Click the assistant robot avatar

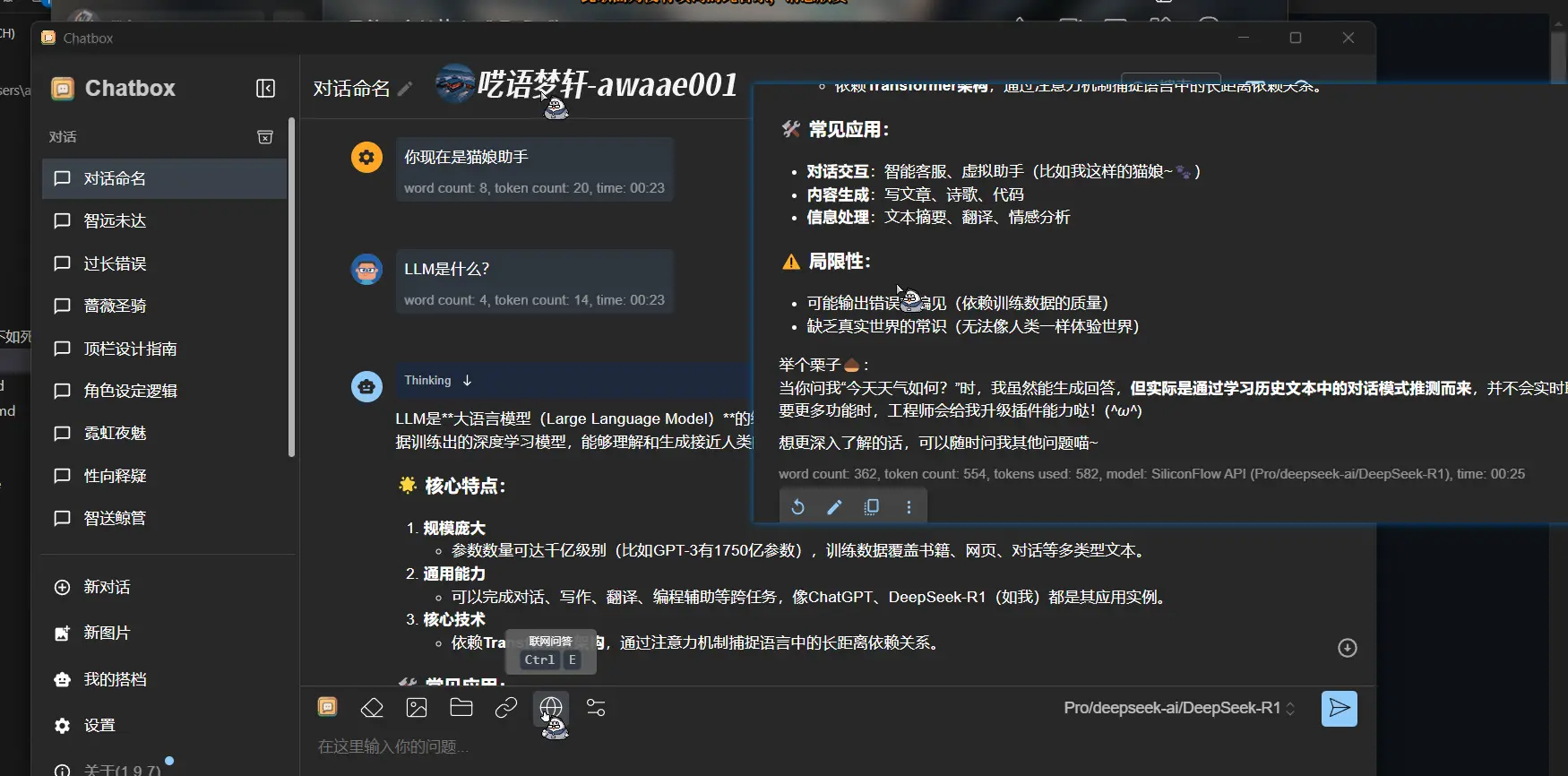[366, 386]
